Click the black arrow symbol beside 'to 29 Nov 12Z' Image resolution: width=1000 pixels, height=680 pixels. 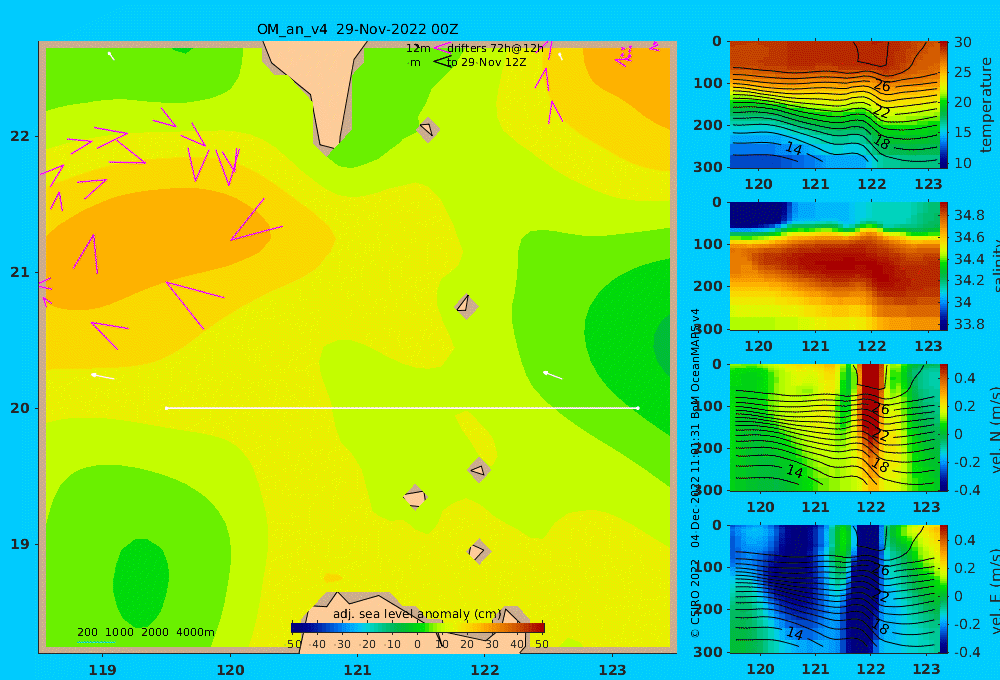[442, 62]
